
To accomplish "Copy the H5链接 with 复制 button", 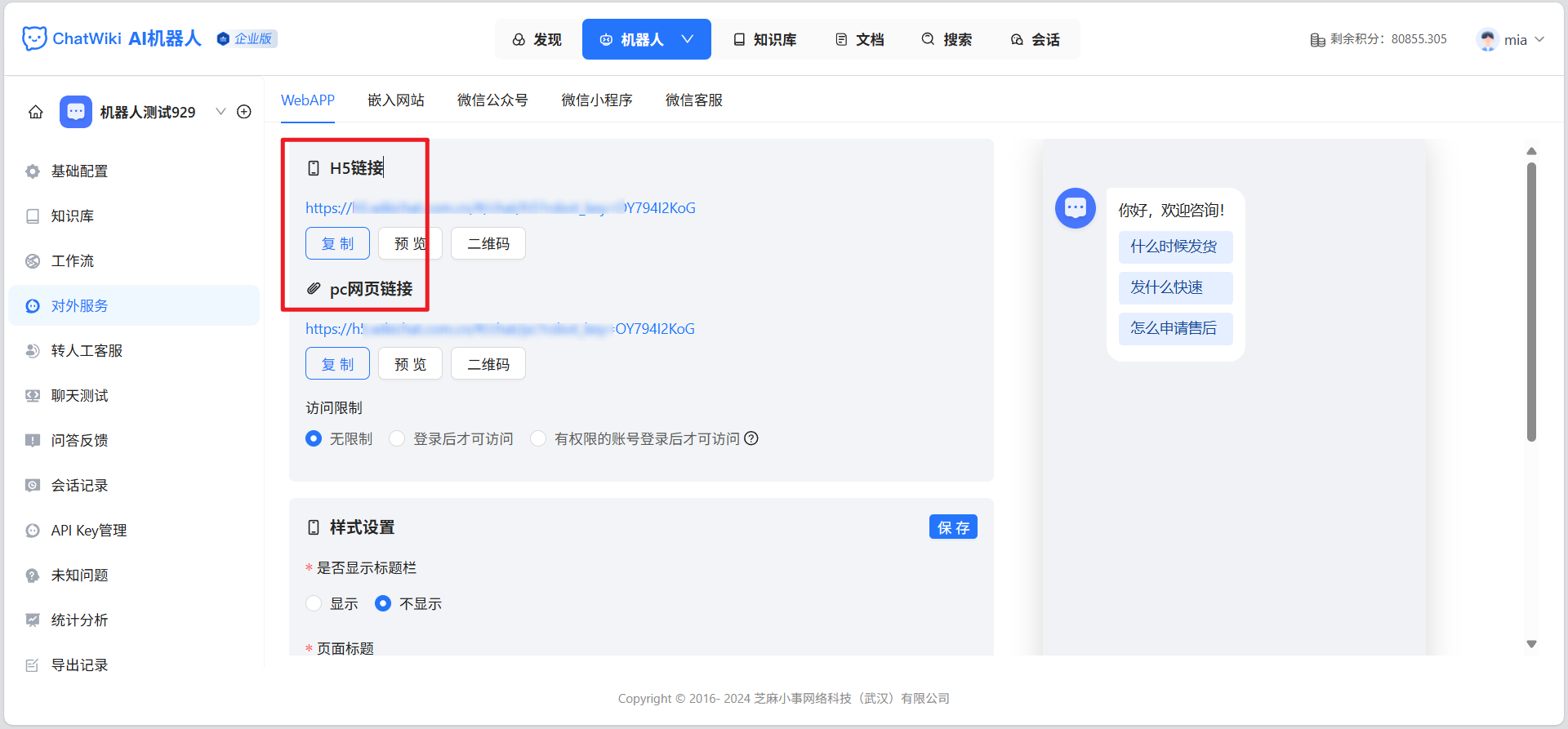I will [337, 243].
